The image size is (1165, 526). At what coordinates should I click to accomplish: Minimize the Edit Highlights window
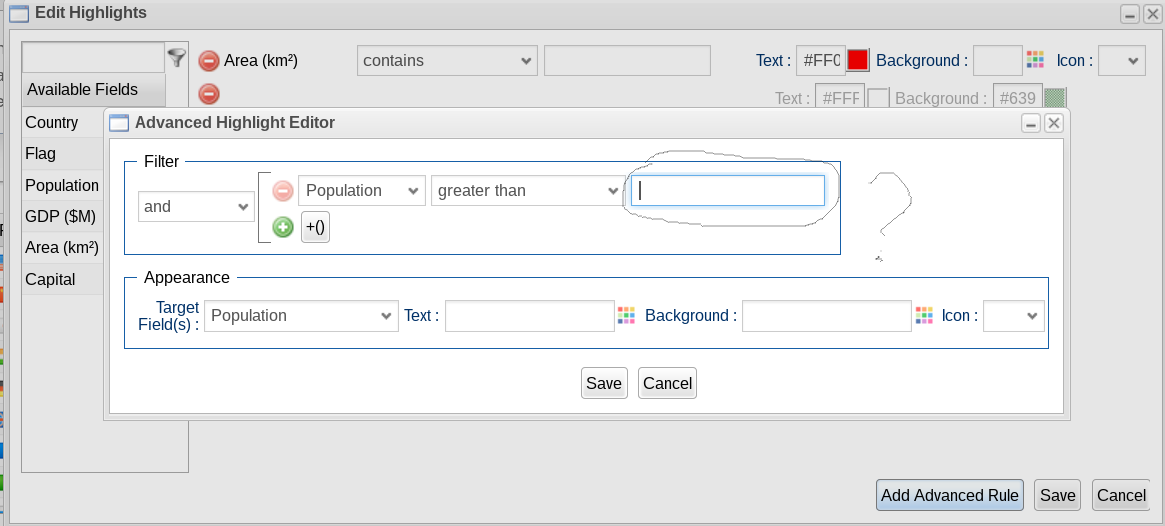pos(1130,13)
